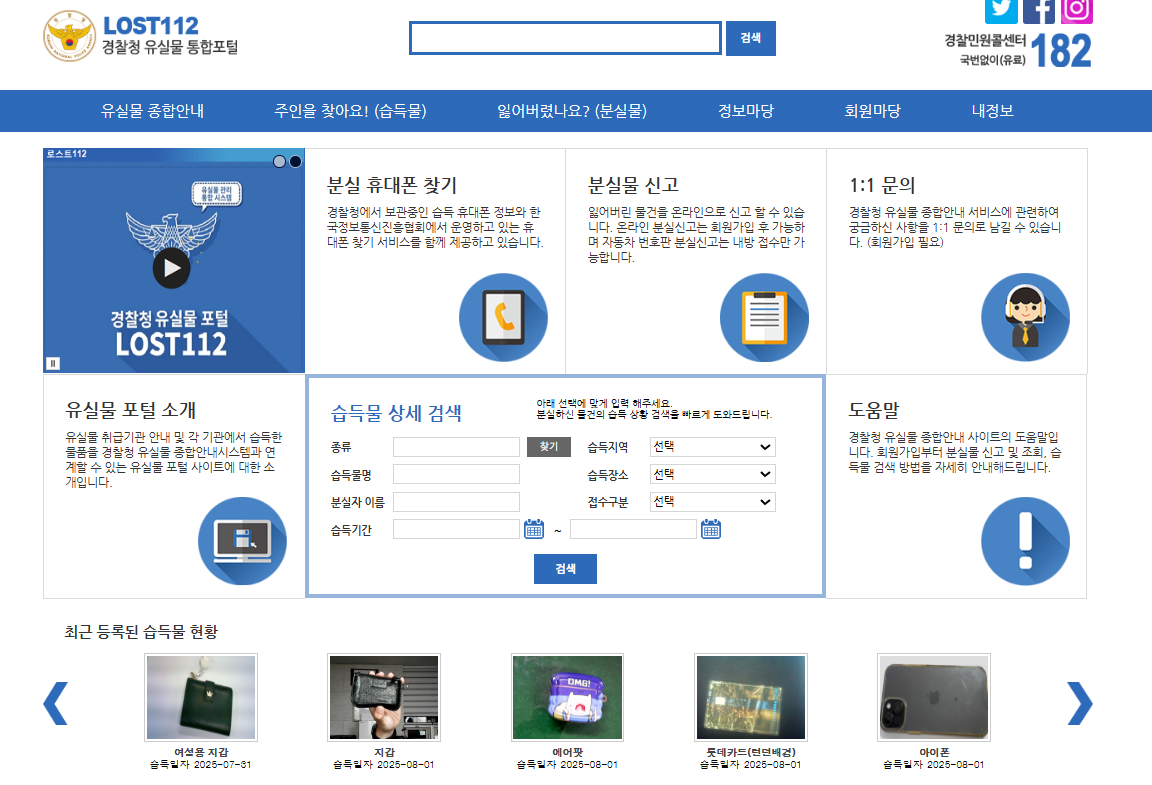Image resolution: width=1152 pixels, height=785 pixels.
Task: Open the Facebook social icon
Action: (1039, 10)
